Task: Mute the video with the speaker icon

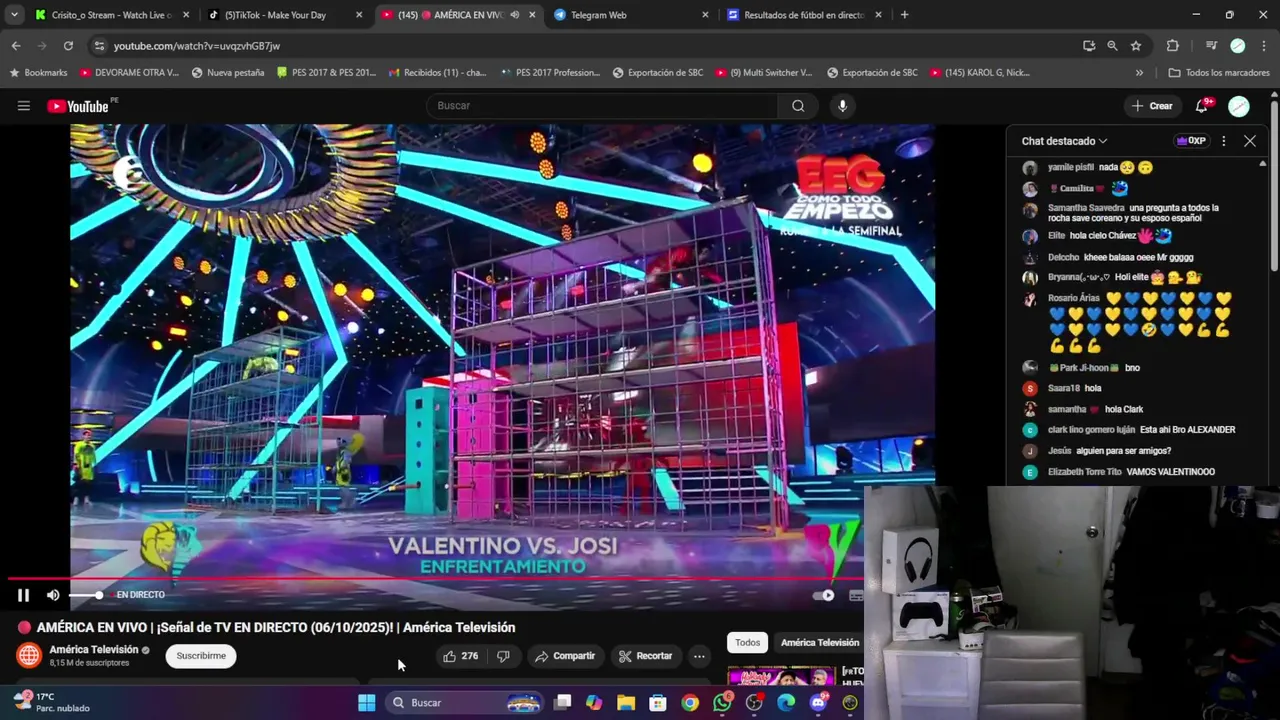Action: (53, 595)
